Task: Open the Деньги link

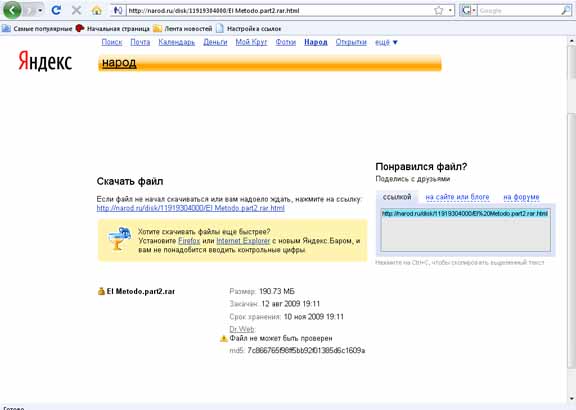Action: pos(215,42)
